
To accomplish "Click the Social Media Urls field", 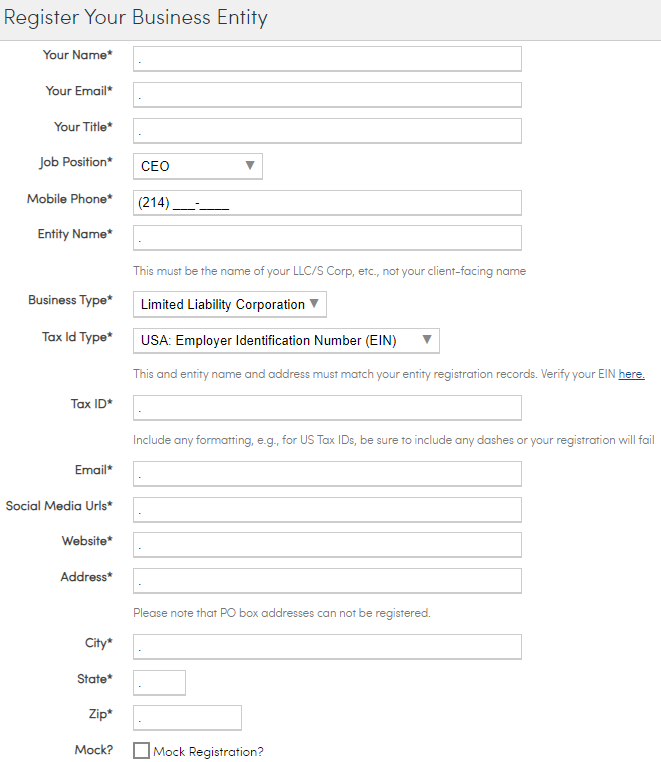I will point(327,510).
